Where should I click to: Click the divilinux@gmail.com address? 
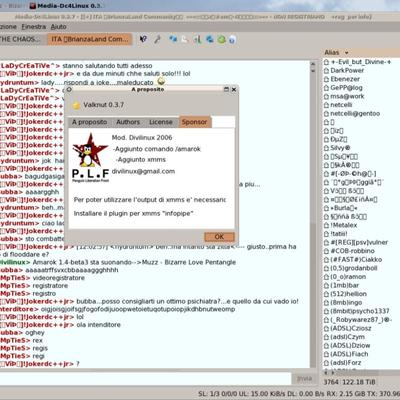pos(143,171)
